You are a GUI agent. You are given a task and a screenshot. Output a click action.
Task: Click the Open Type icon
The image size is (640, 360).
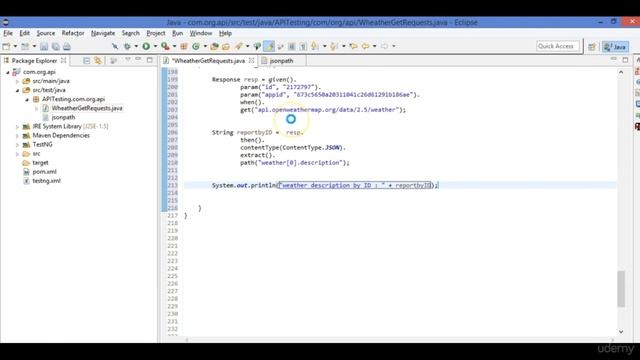[214, 47]
